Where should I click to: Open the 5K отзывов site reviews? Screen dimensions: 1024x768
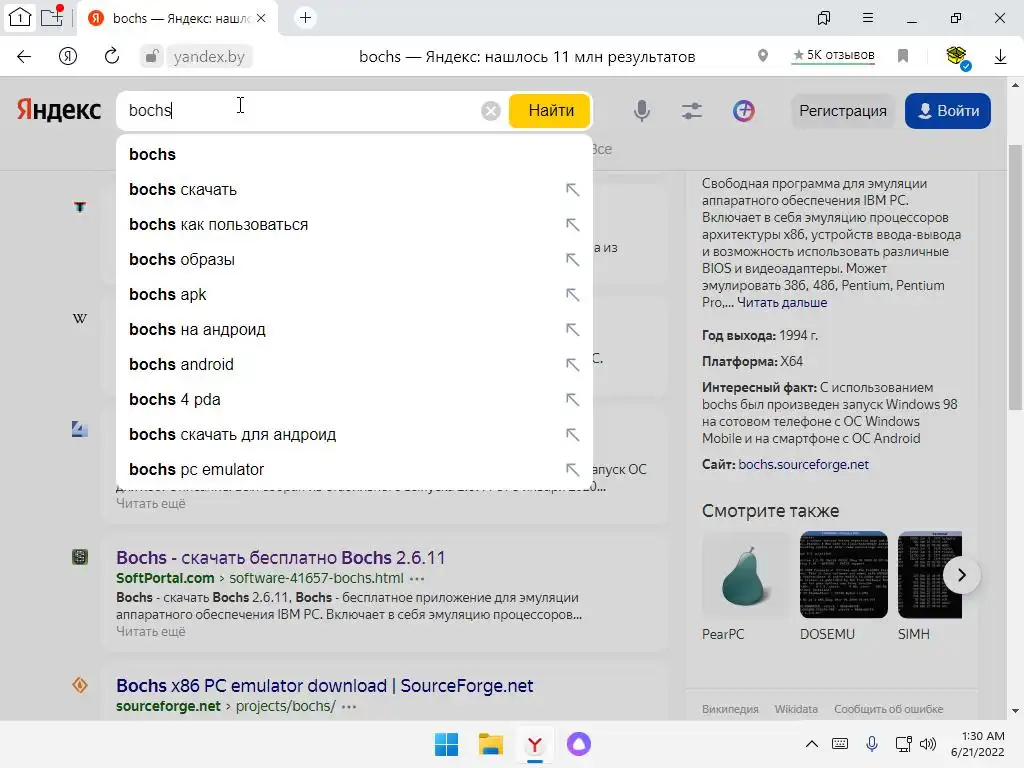(833, 56)
